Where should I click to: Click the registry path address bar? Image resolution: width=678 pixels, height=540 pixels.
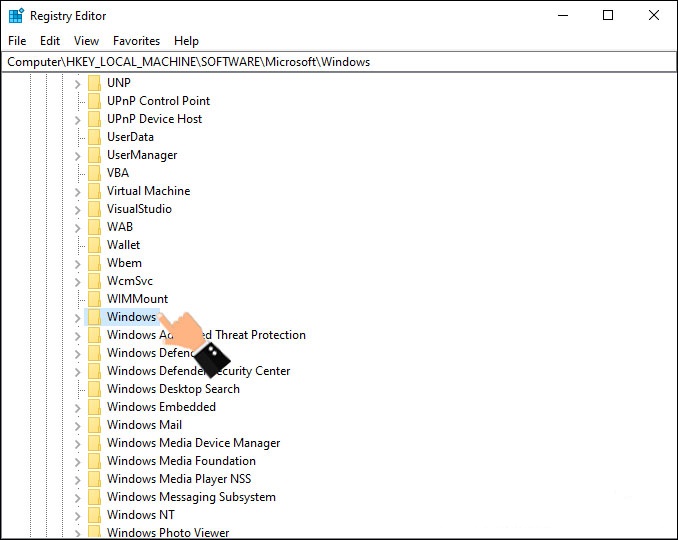pos(339,62)
